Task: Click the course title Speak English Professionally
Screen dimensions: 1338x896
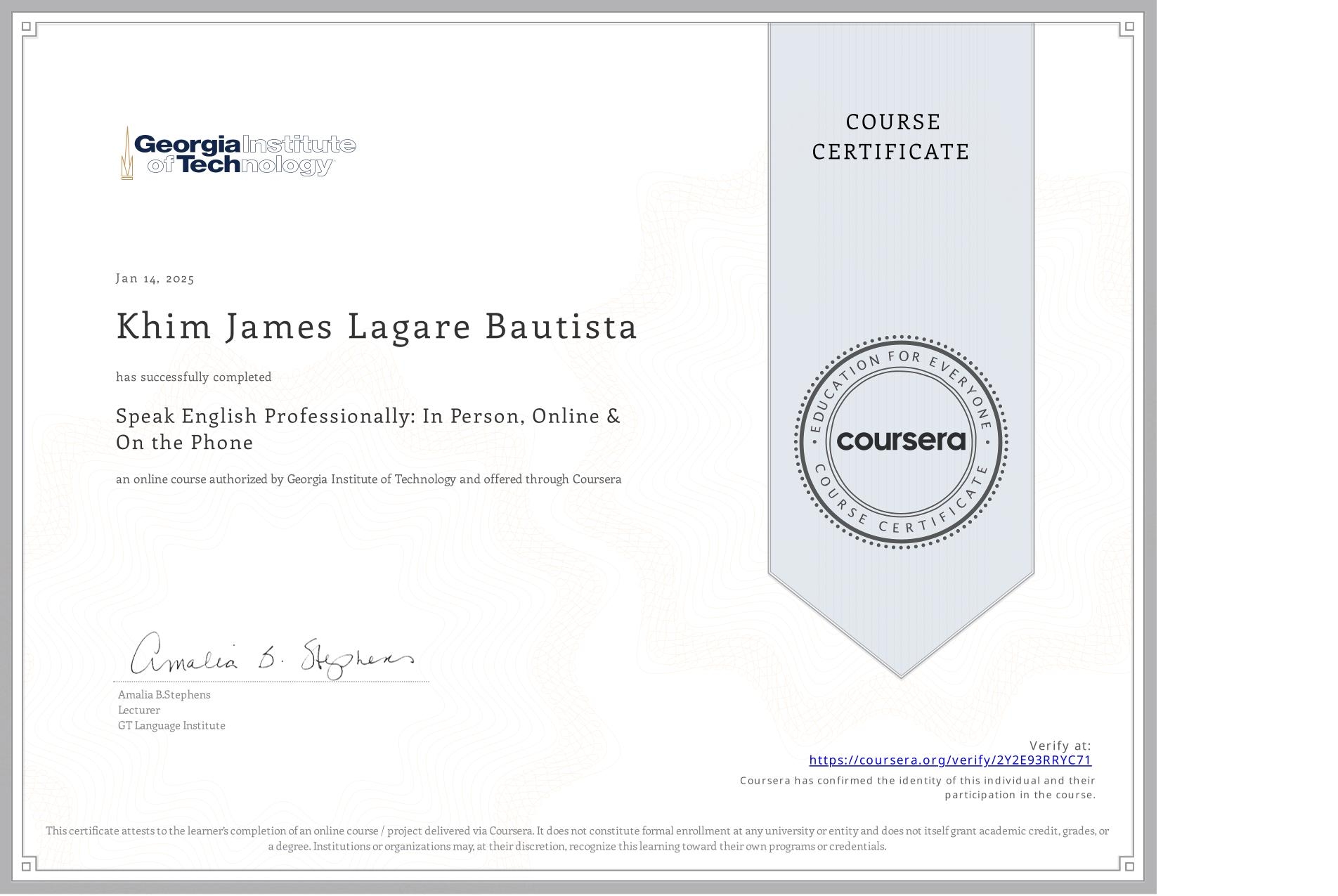Action: [x=368, y=429]
